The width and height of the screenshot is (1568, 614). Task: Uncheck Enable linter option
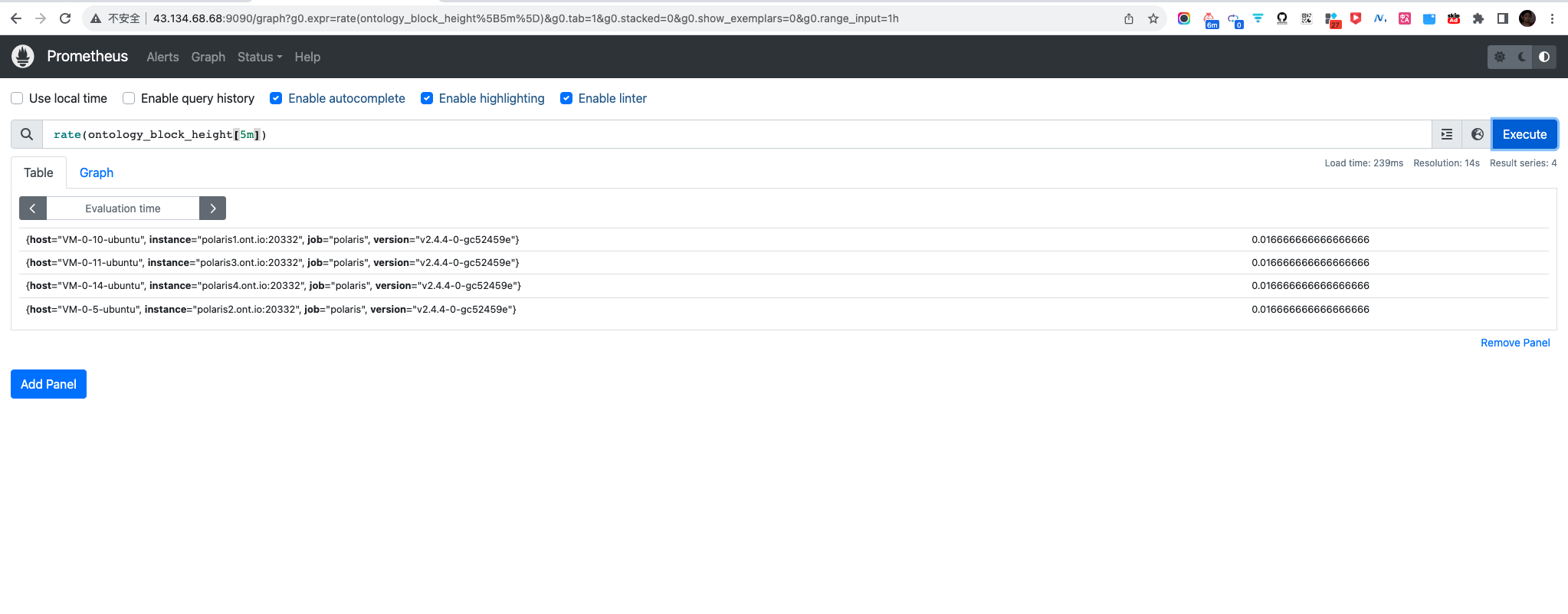[566, 98]
